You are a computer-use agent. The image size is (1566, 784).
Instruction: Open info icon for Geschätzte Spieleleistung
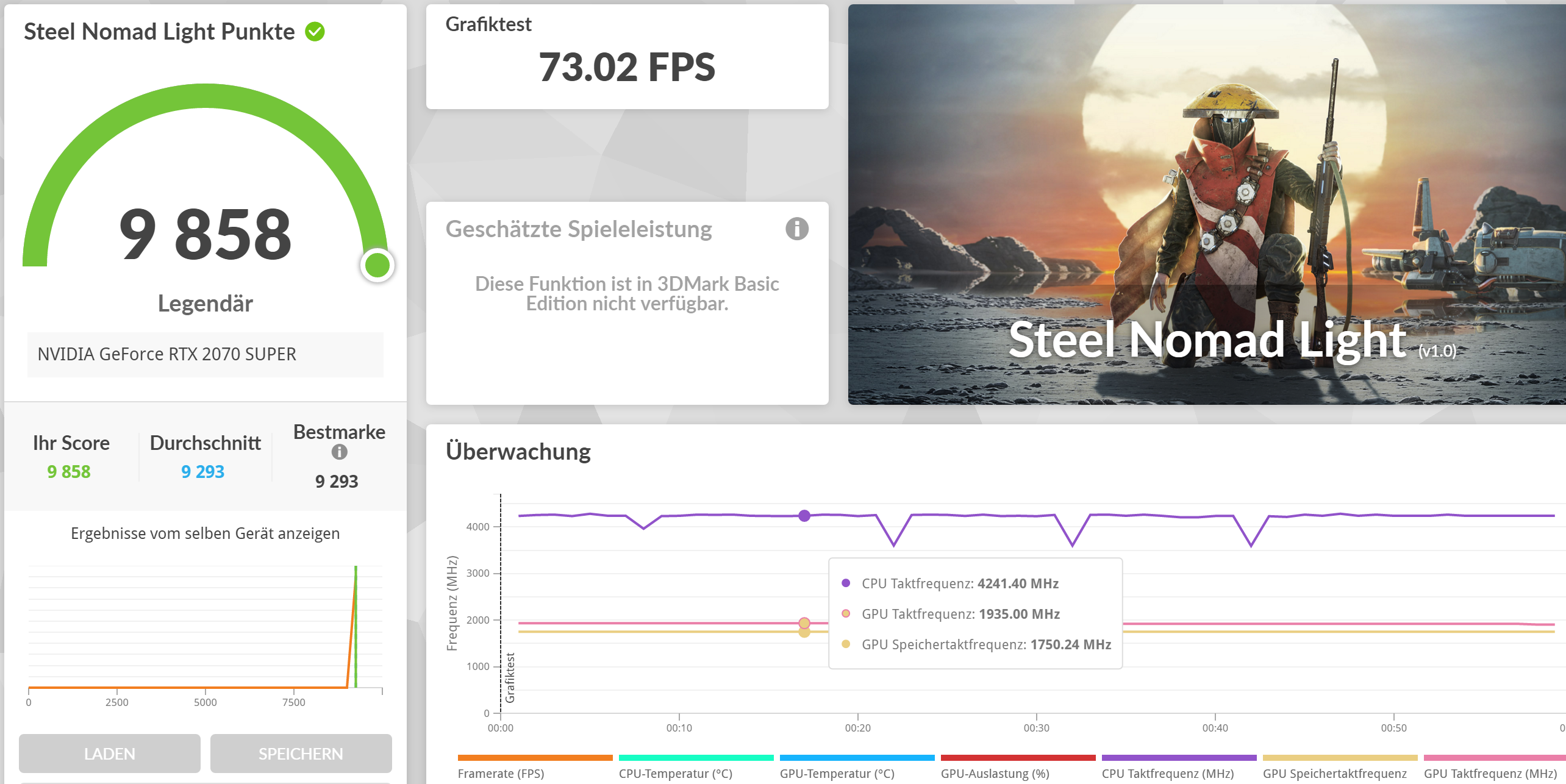click(796, 229)
